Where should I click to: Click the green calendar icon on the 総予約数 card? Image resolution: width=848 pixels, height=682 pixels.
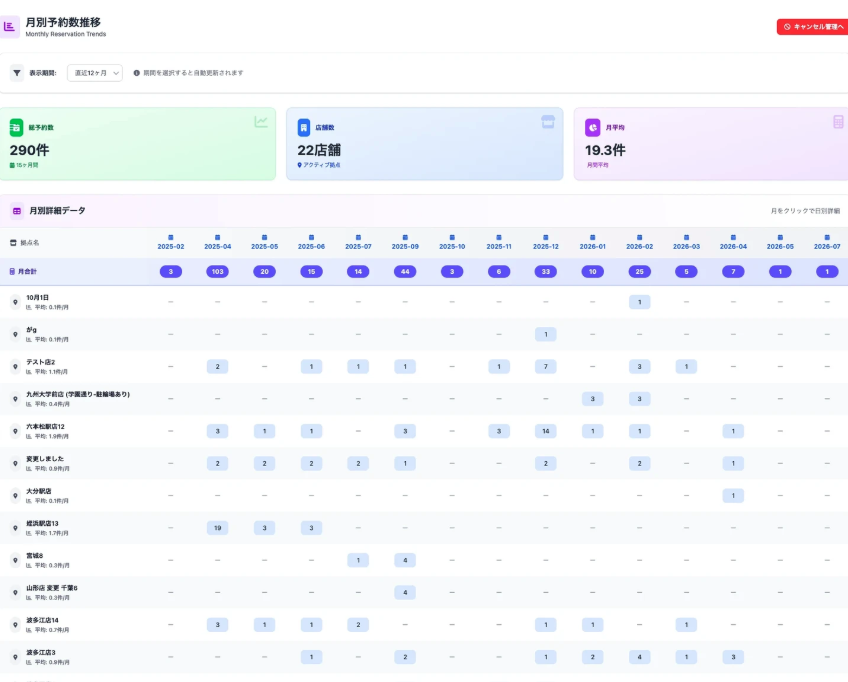(16, 128)
